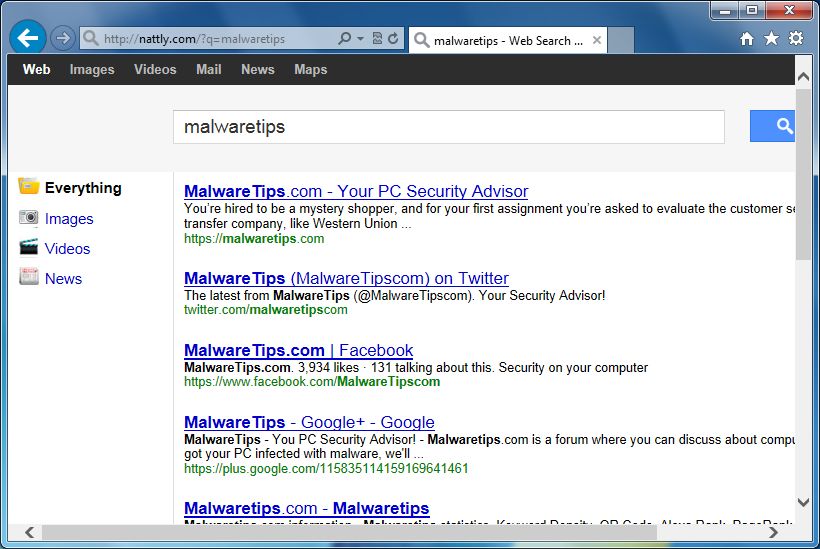Open the Tools gear icon
This screenshot has width=820, height=549.
[795, 38]
